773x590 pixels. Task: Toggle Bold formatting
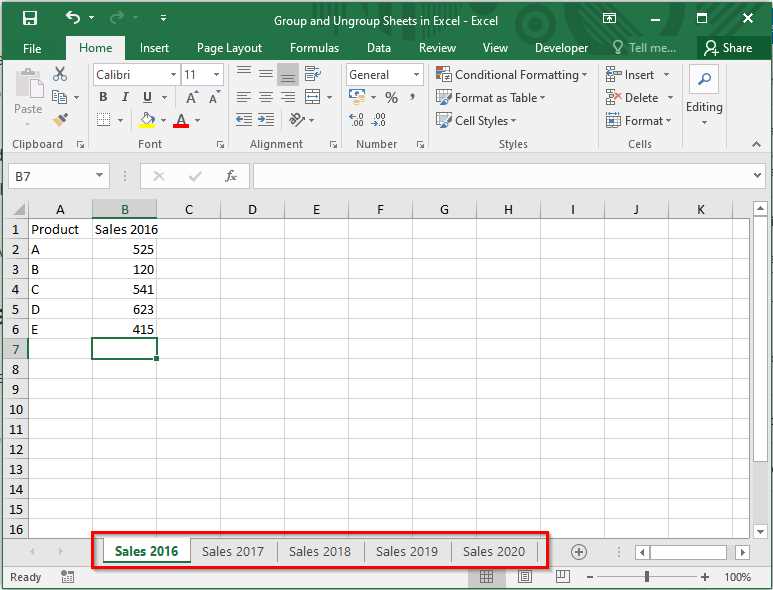pyautogui.click(x=103, y=97)
